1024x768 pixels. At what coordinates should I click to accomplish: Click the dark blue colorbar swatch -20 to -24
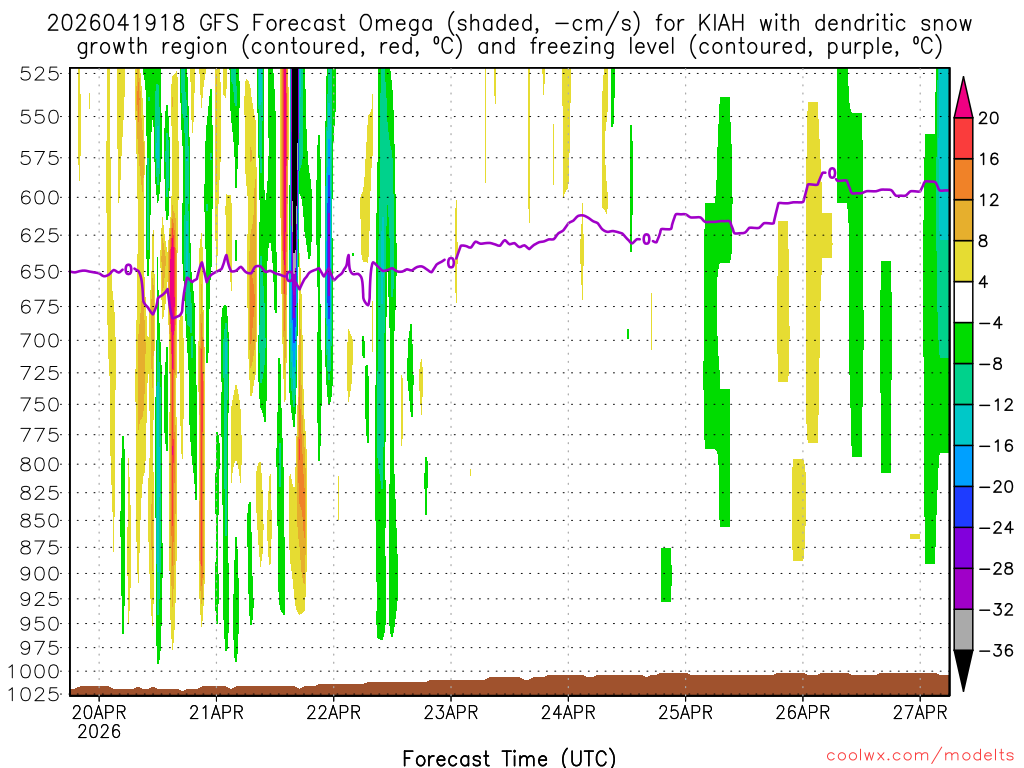(x=963, y=507)
